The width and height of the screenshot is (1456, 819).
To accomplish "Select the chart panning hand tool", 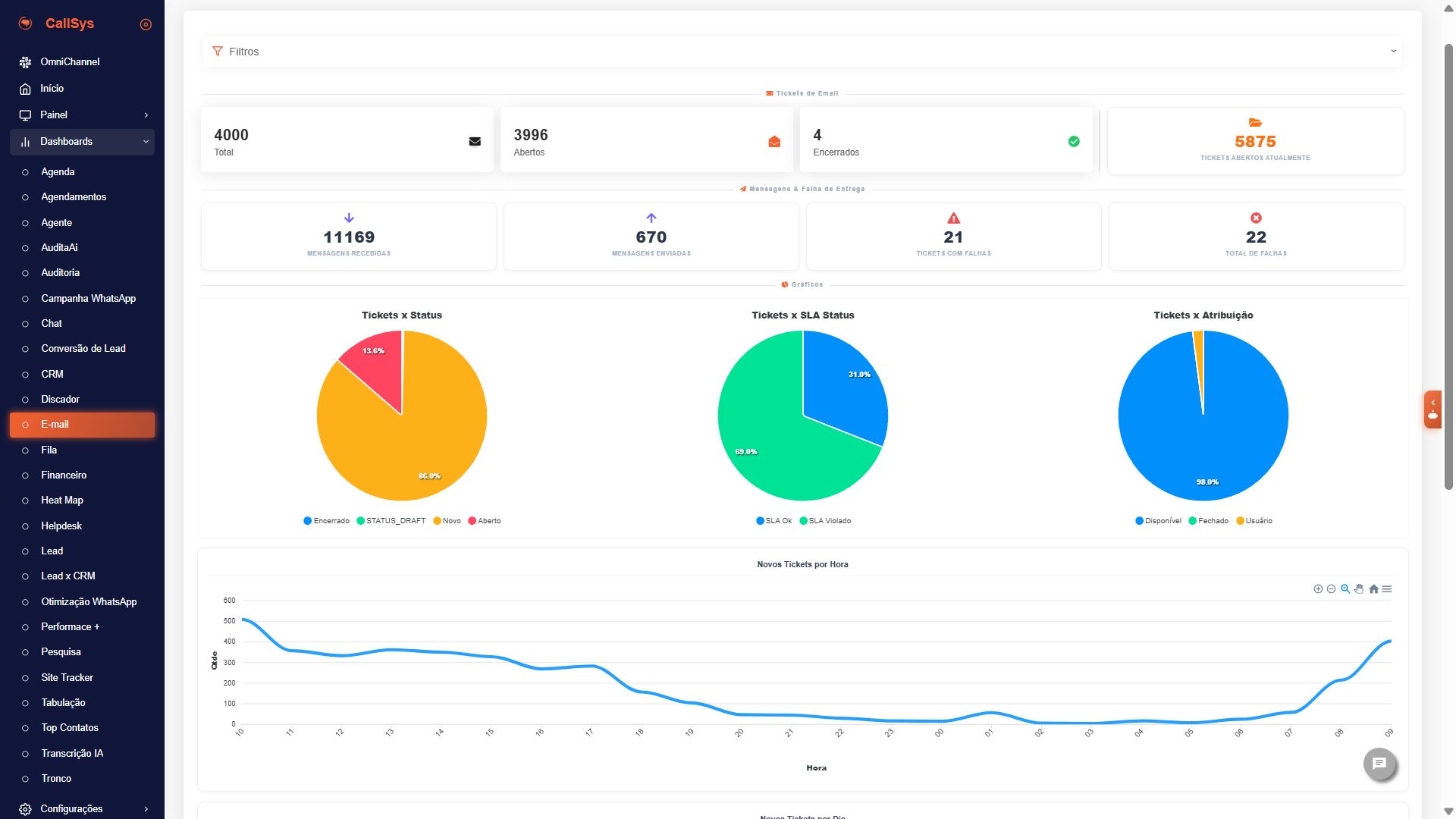I will (x=1359, y=589).
